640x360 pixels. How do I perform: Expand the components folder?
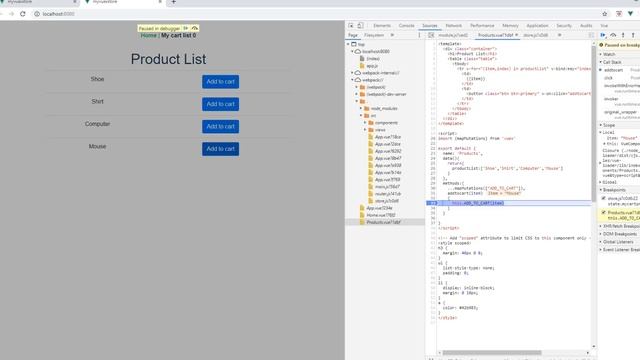click(365, 122)
